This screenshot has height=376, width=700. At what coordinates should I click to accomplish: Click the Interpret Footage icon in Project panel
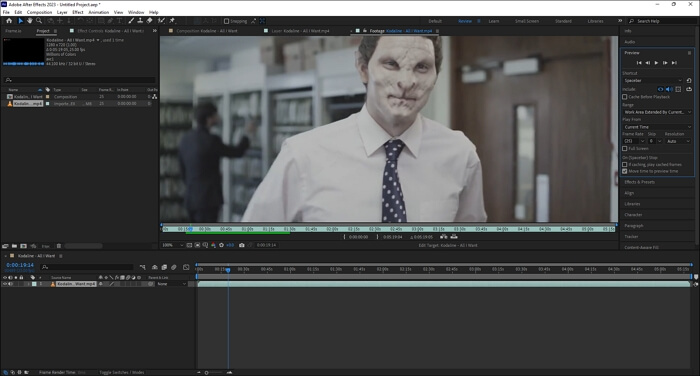(x=5, y=246)
